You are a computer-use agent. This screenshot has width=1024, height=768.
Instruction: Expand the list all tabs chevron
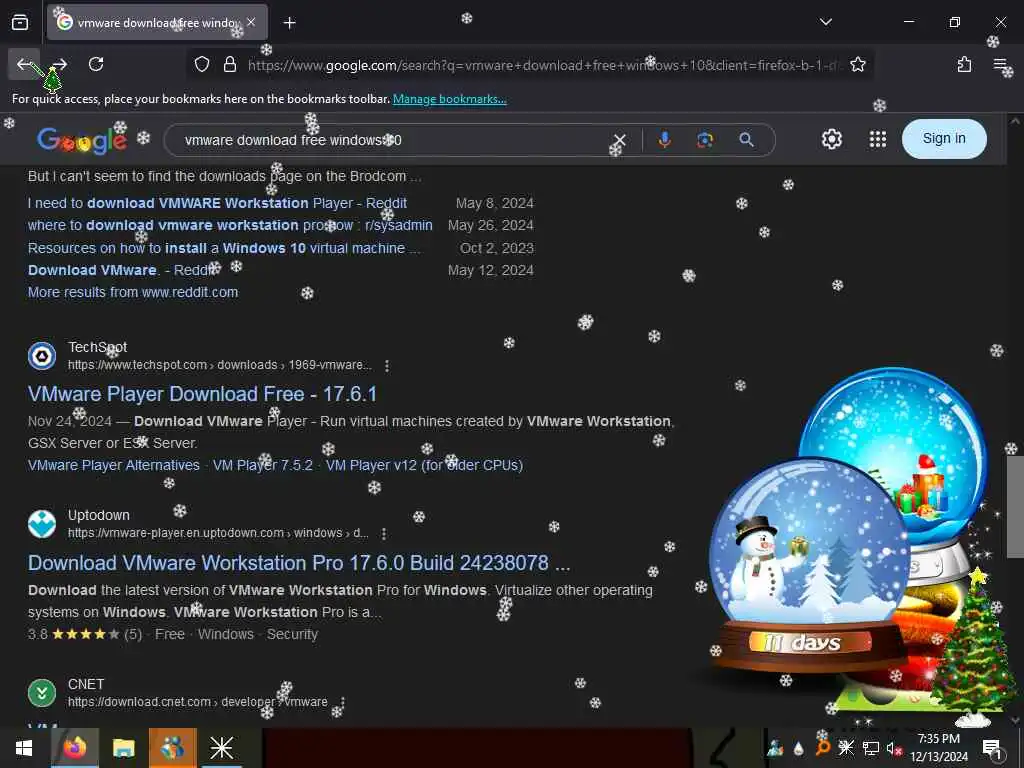tap(825, 22)
